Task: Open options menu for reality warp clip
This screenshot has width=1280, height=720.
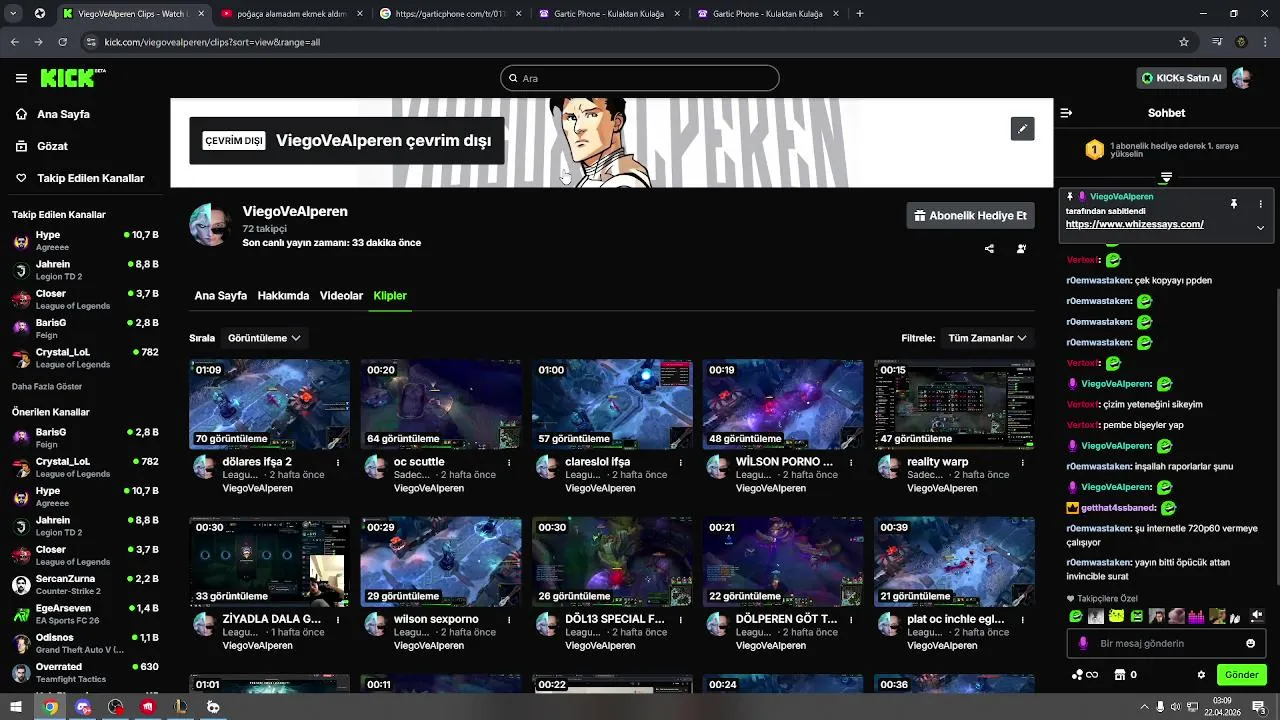Action: pyautogui.click(x=1022, y=463)
